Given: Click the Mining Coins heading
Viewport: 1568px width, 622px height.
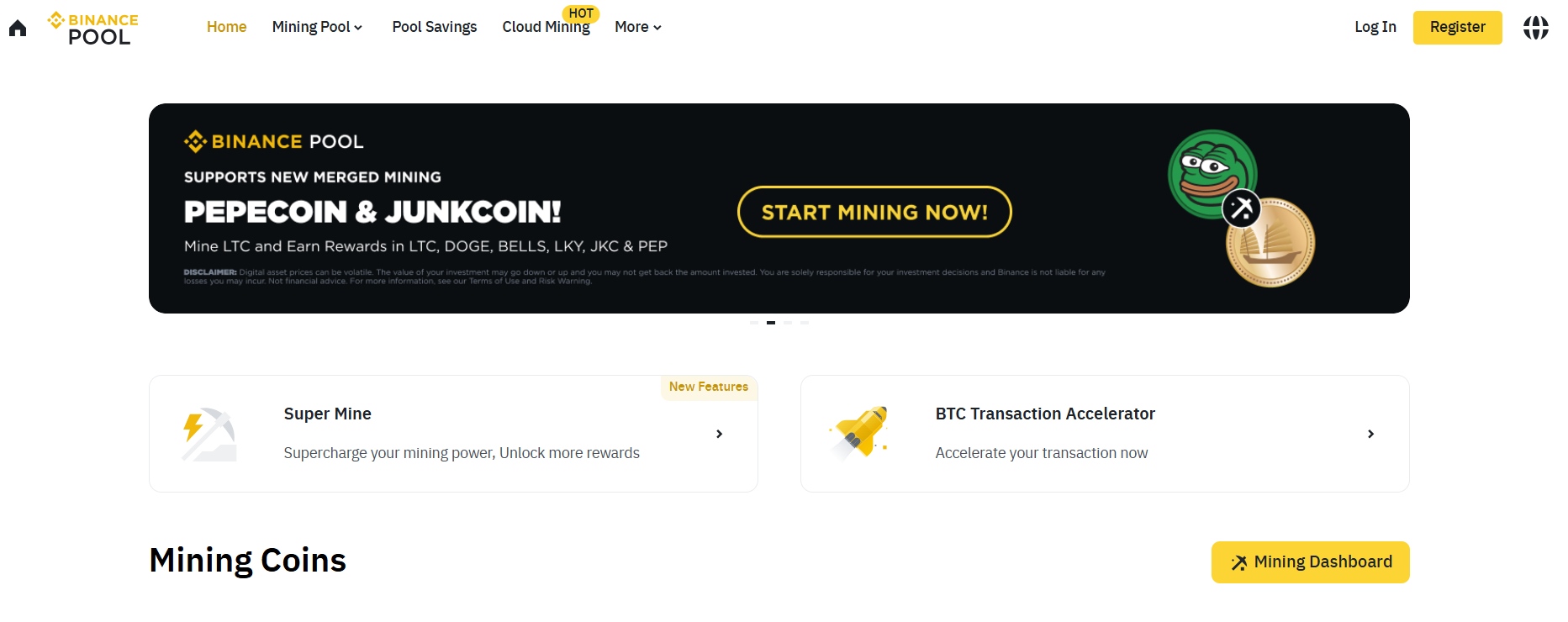Looking at the screenshot, I should pyautogui.click(x=248, y=561).
